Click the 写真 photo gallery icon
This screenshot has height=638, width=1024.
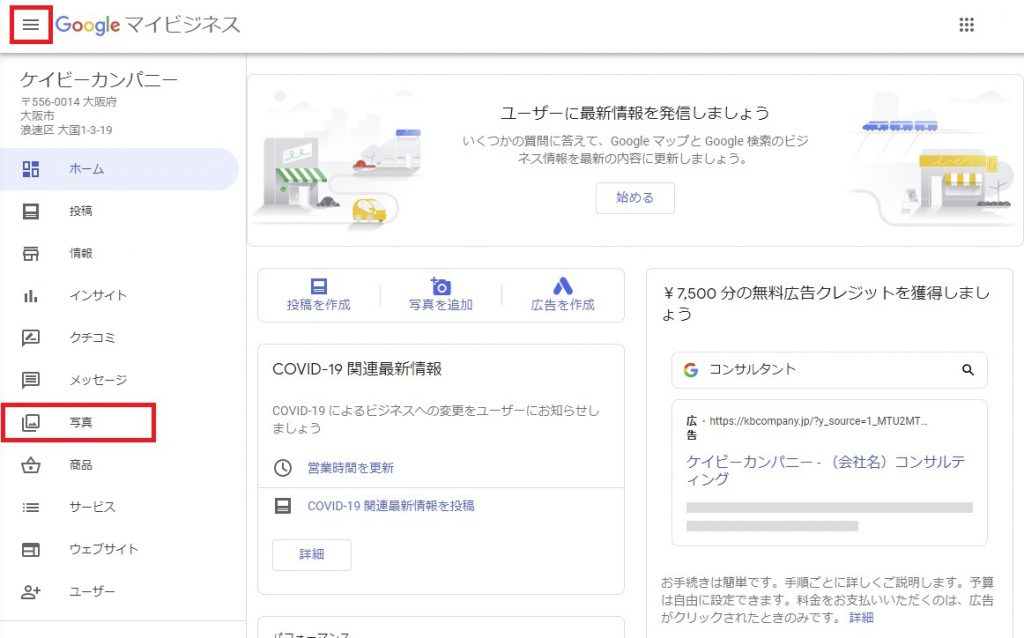[31, 423]
